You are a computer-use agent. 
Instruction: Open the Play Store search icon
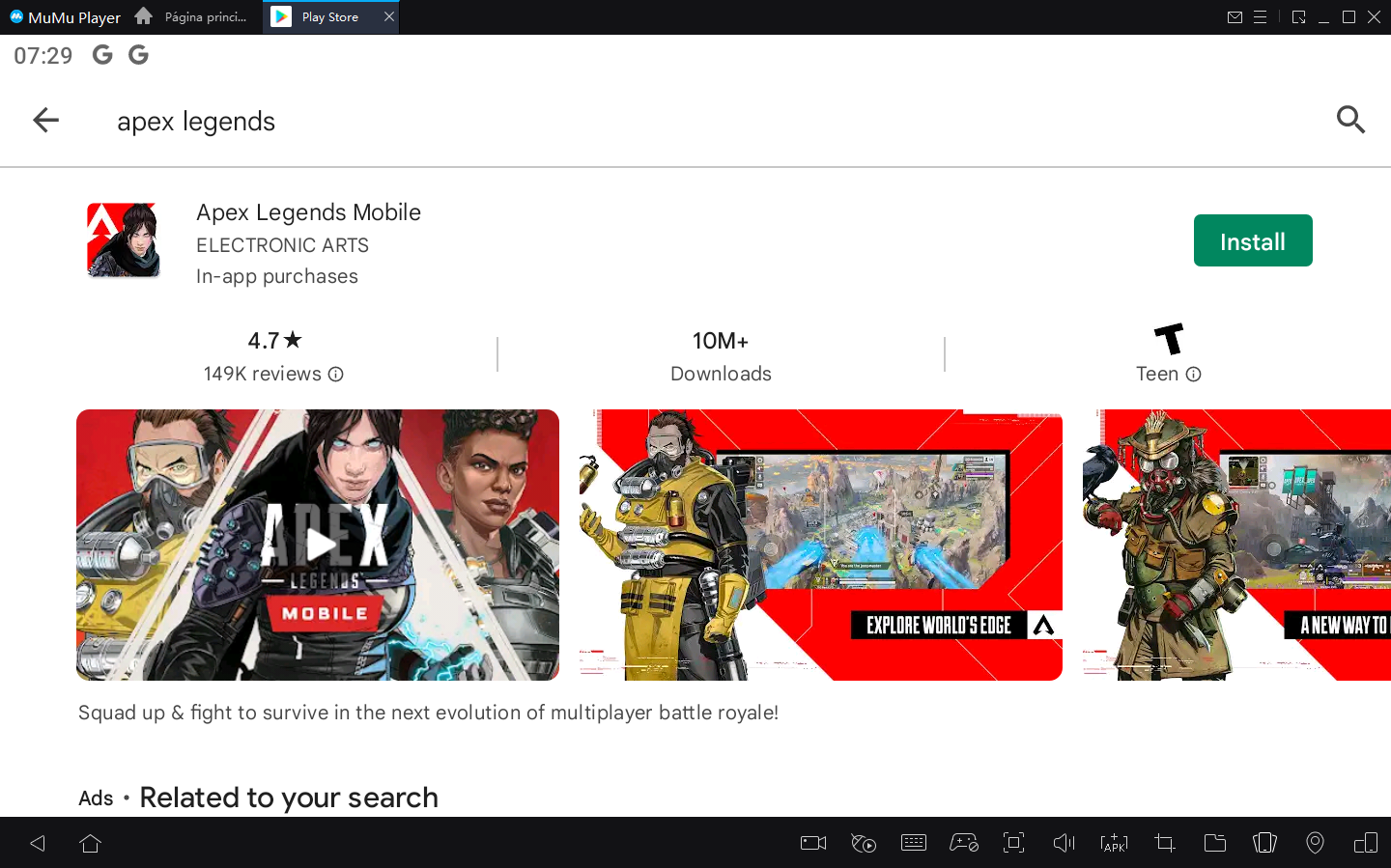coord(1351,120)
